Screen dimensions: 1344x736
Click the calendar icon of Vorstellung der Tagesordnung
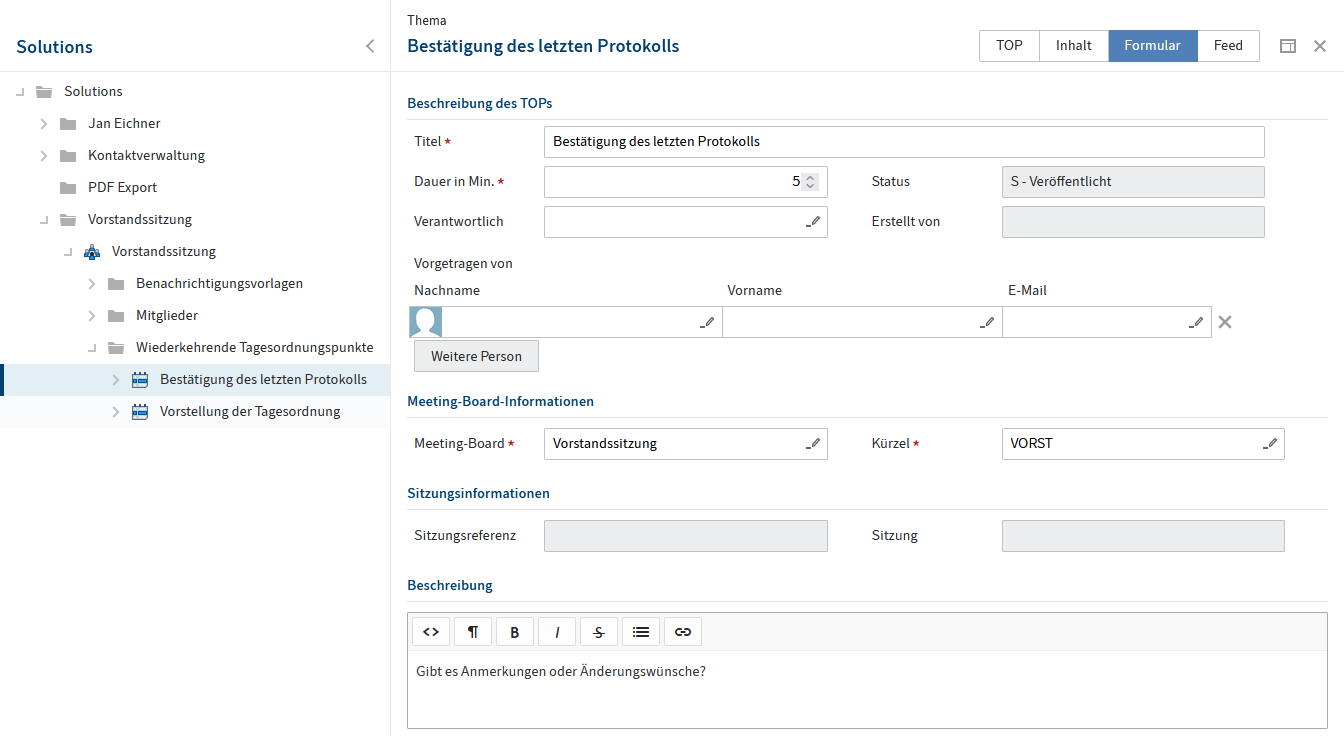click(140, 412)
